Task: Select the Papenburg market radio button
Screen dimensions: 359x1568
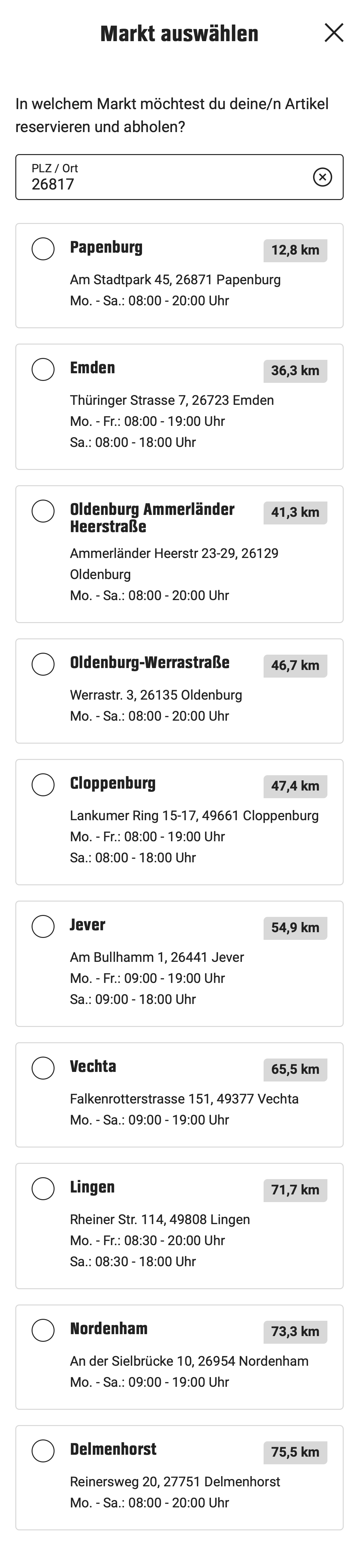Action: (x=43, y=248)
